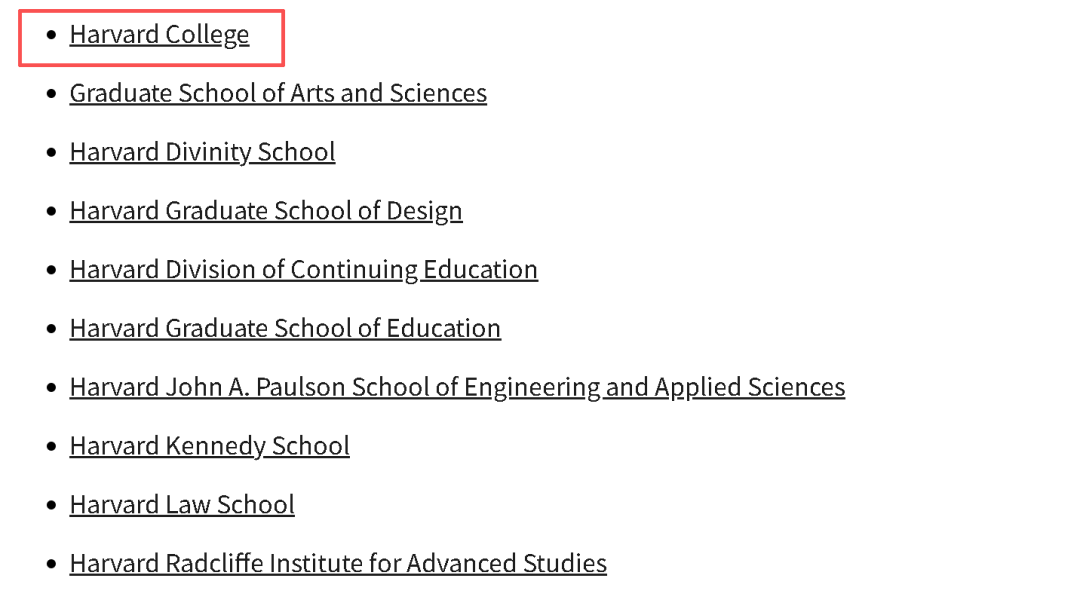Image resolution: width=1080 pixels, height=609 pixels.
Task: Select the bullet next to Harvard Divinity School
Action: coord(52,153)
